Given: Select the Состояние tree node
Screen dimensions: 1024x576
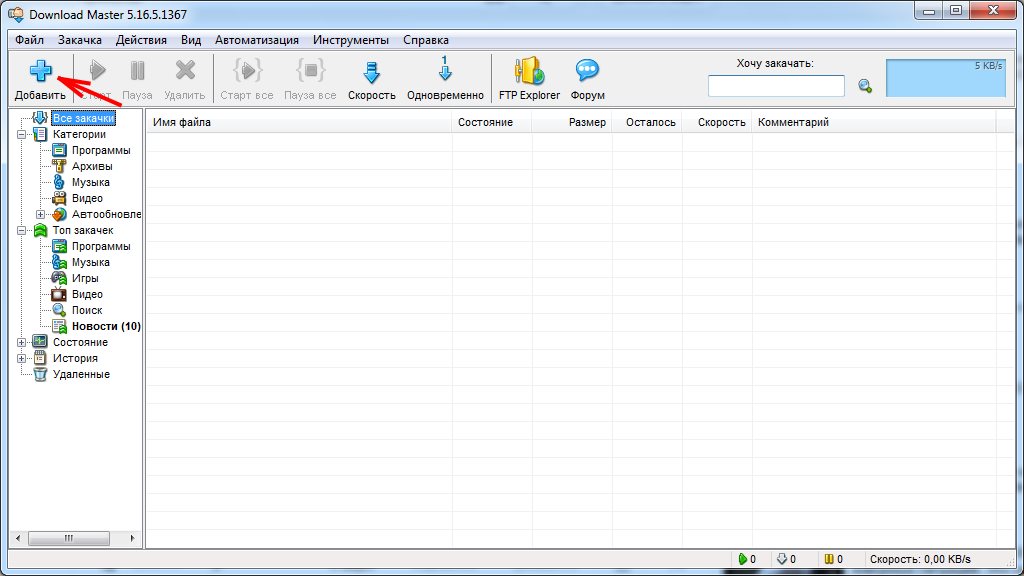Looking at the screenshot, I should (x=80, y=342).
